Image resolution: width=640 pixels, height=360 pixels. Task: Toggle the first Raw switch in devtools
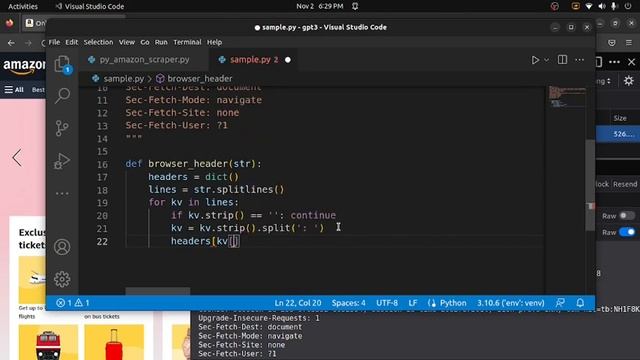pos(627,216)
